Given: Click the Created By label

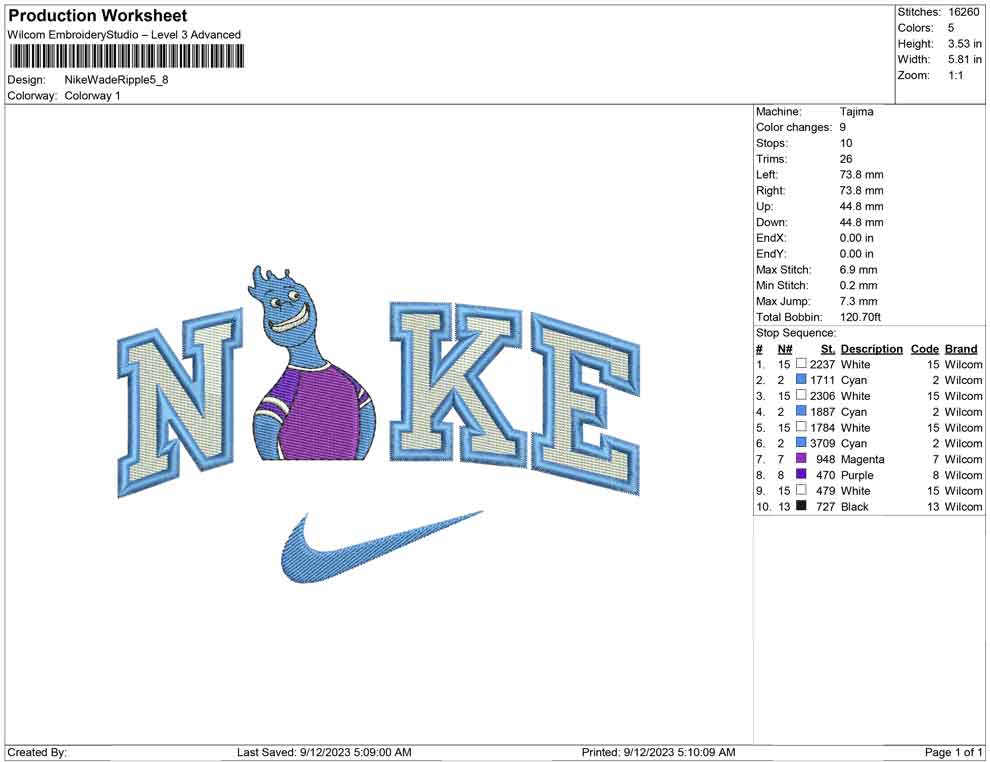Looking at the screenshot, I should click(37, 753).
